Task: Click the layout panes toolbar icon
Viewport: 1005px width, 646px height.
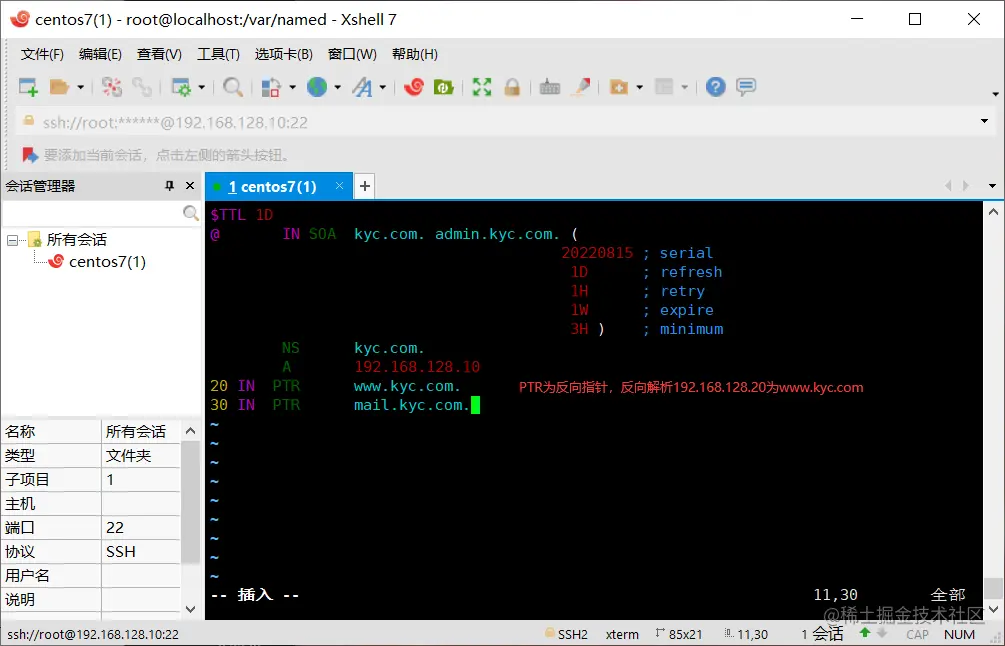Action: (664, 87)
